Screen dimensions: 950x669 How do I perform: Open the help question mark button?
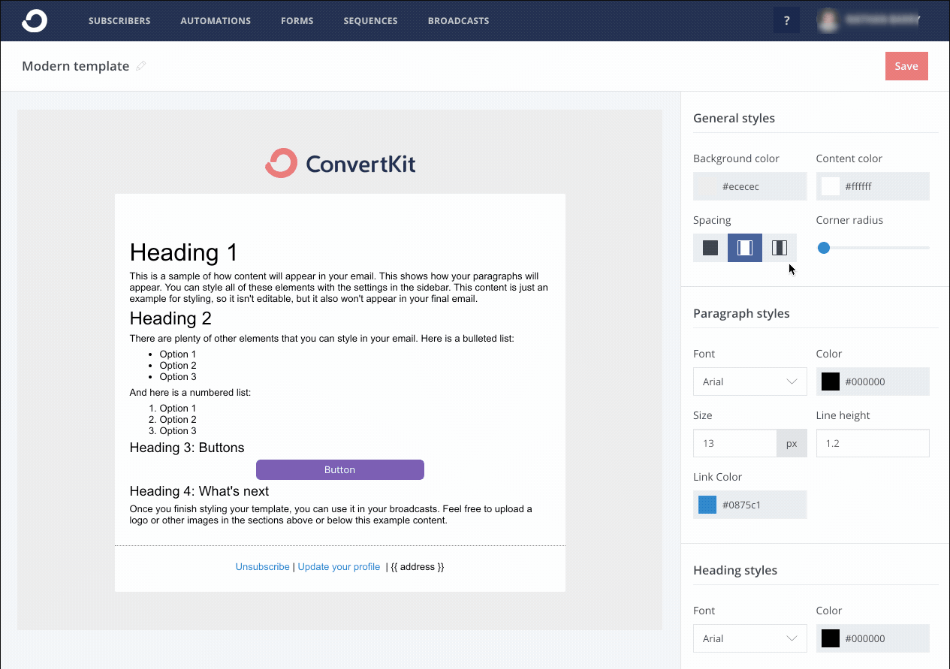(786, 21)
